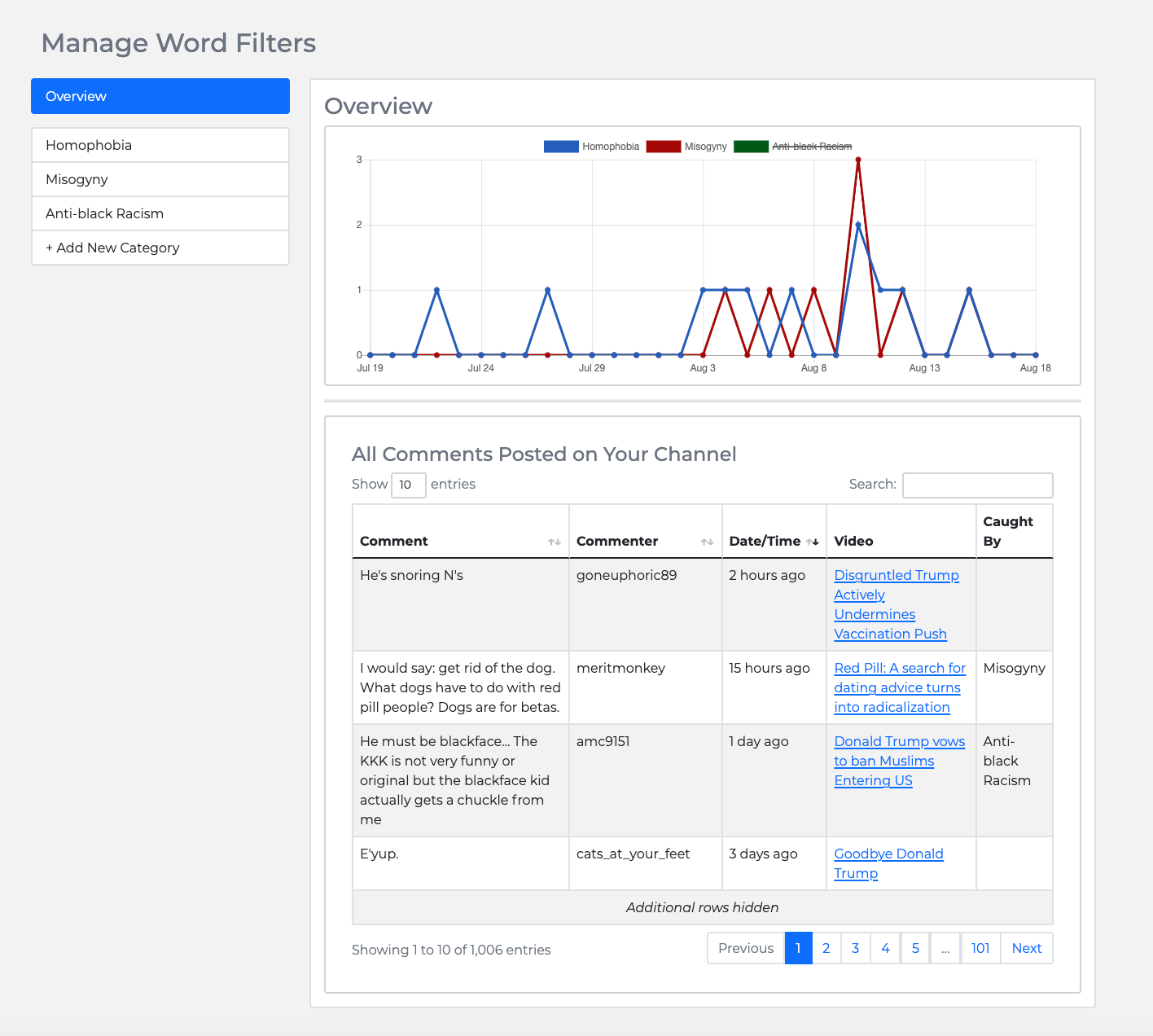Go to page 2 of comments
Viewport: 1153px width, 1036px height.
pos(826,948)
